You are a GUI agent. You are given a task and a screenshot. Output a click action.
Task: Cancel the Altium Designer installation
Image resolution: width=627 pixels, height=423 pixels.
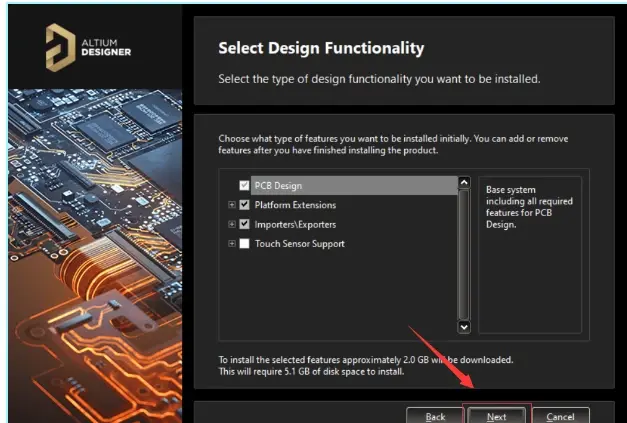561,416
